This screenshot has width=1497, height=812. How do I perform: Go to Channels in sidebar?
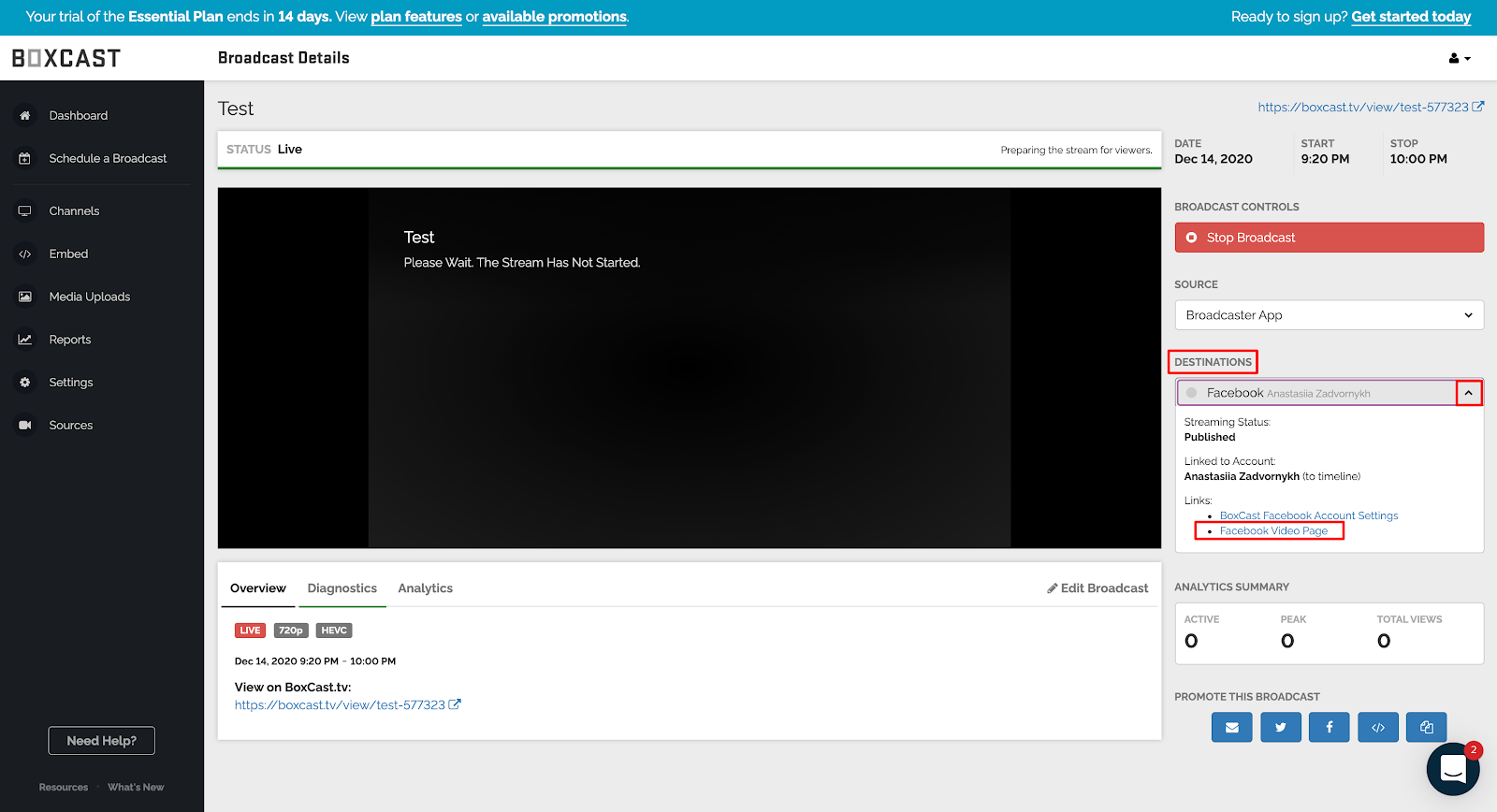click(75, 211)
